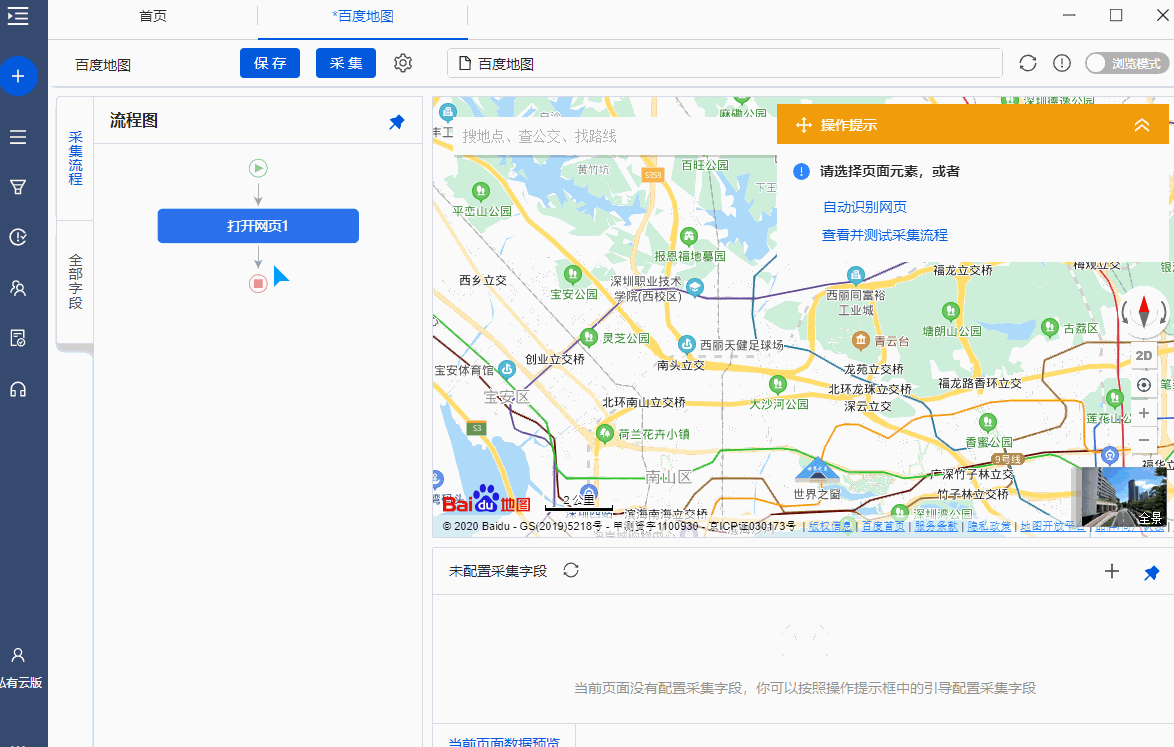Open the 全景 street view thumbnail
The height and width of the screenshot is (747, 1174).
[1122, 497]
